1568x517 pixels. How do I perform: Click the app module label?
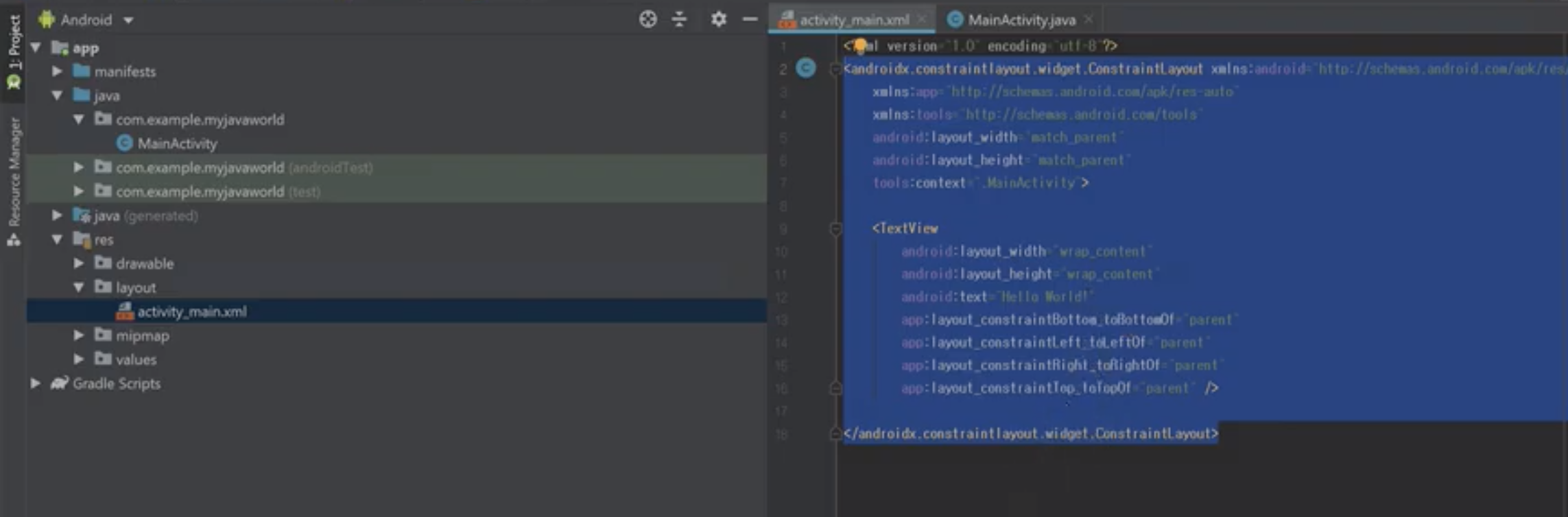86,48
